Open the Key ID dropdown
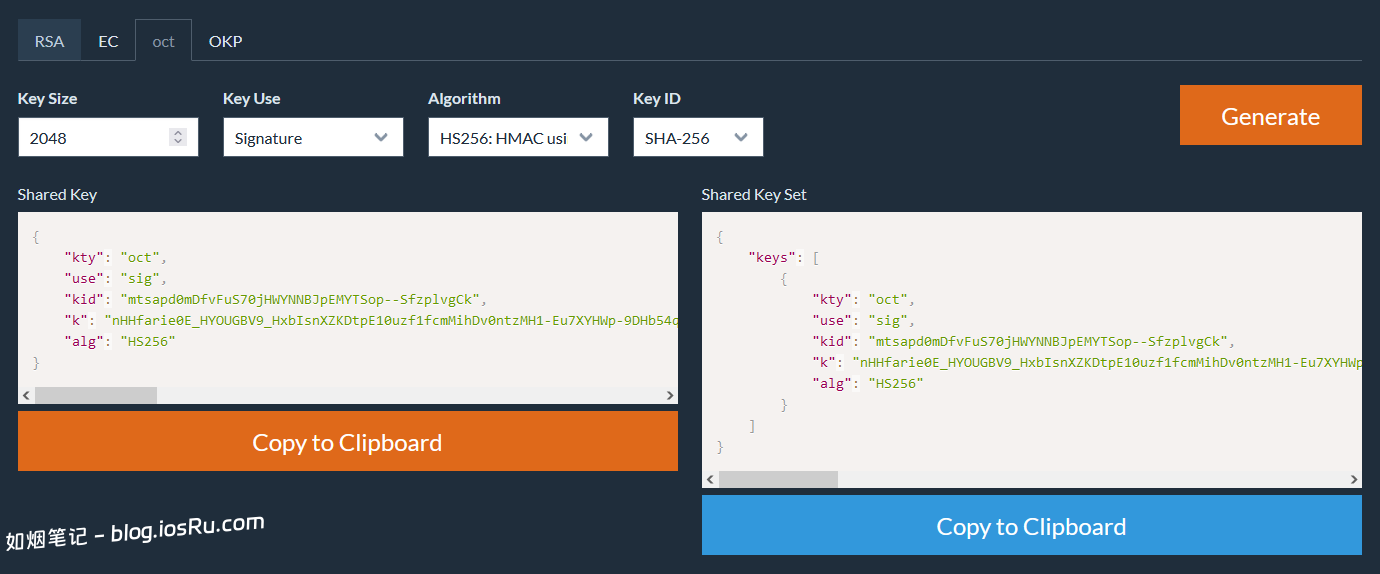This screenshot has height=574, width=1380. (x=697, y=138)
